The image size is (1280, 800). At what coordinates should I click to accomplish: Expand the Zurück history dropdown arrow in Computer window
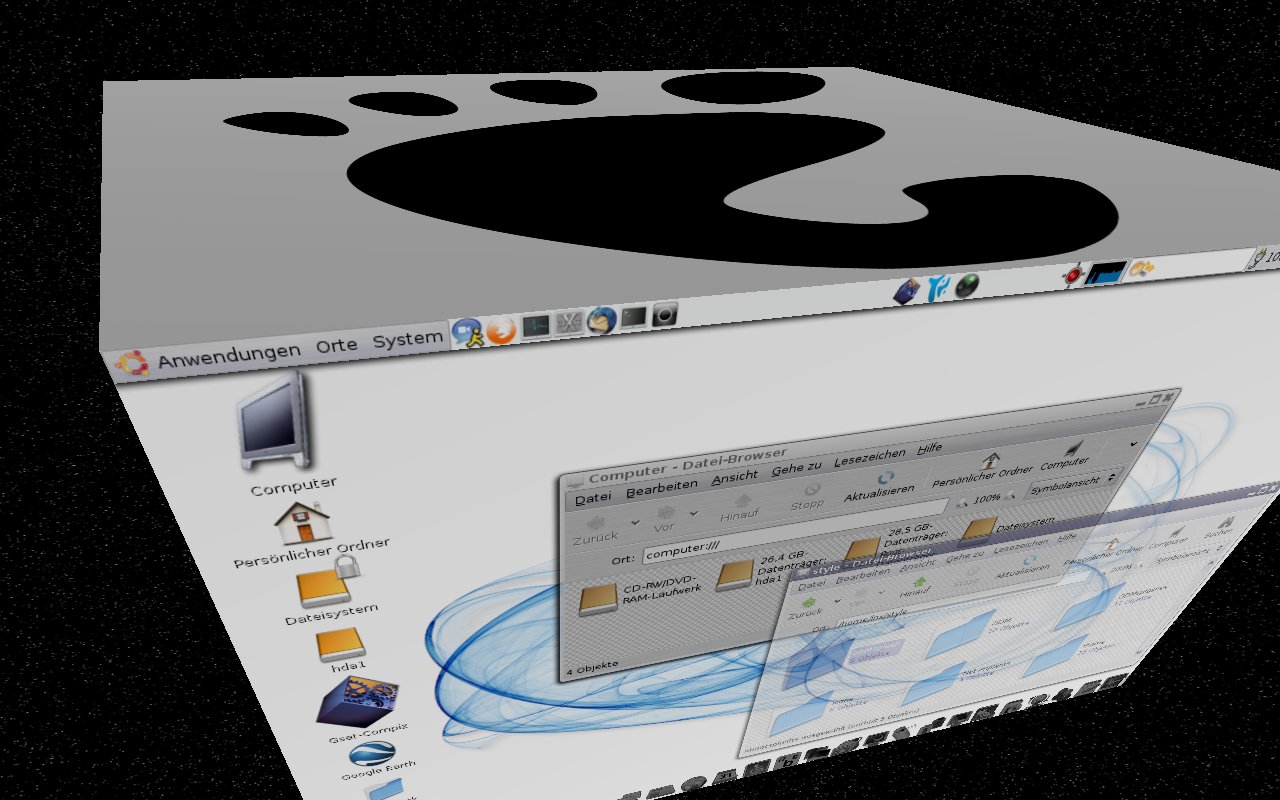tap(634, 523)
